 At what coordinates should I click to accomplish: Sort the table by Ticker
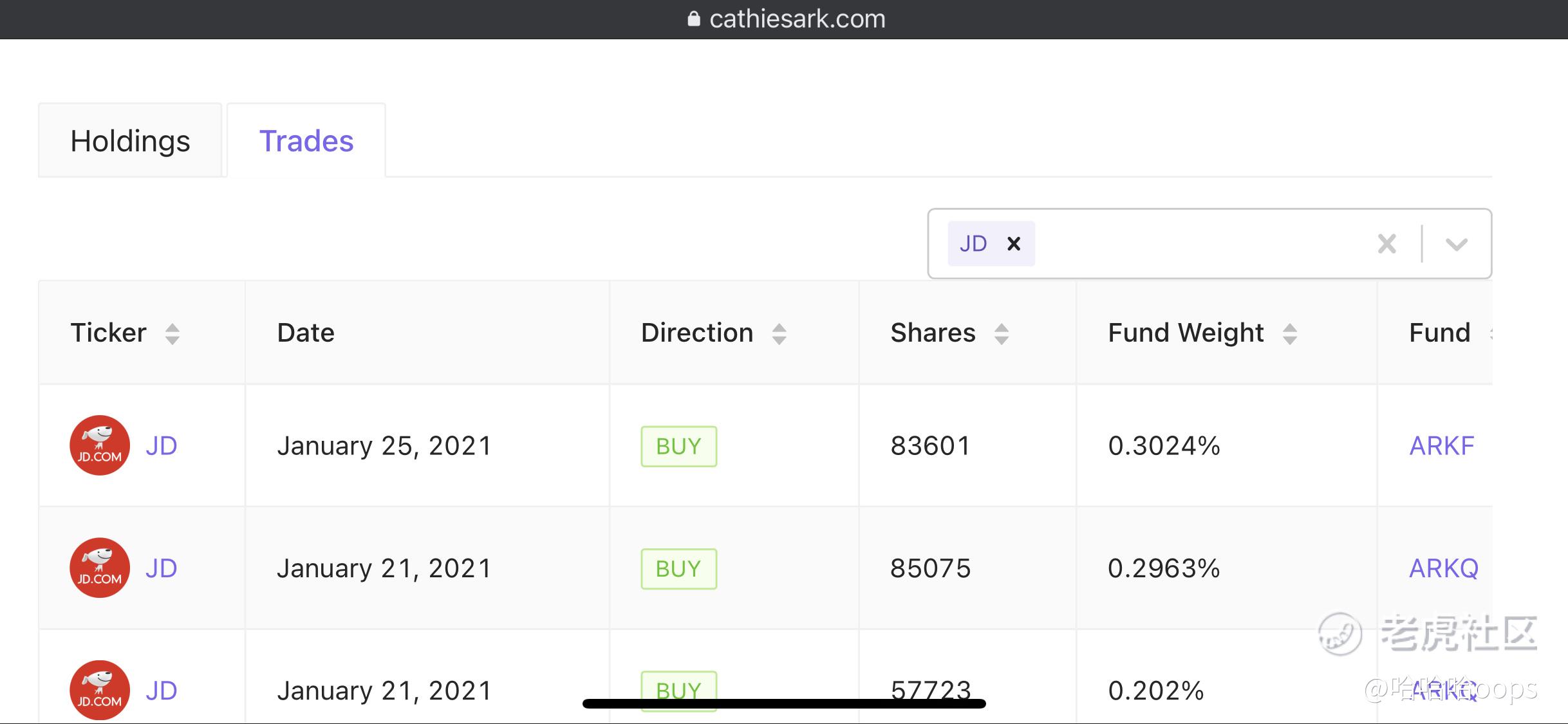(x=172, y=333)
